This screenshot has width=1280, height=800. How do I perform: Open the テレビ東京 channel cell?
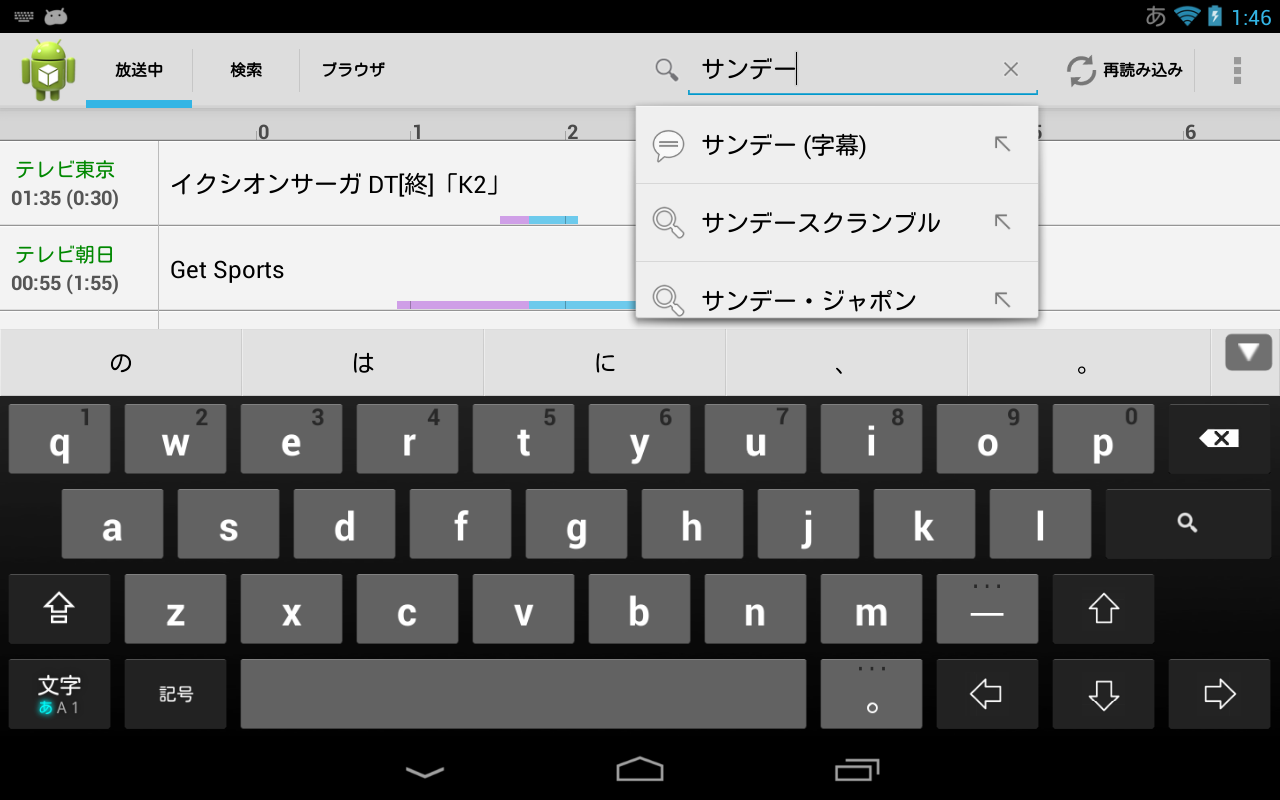79,183
